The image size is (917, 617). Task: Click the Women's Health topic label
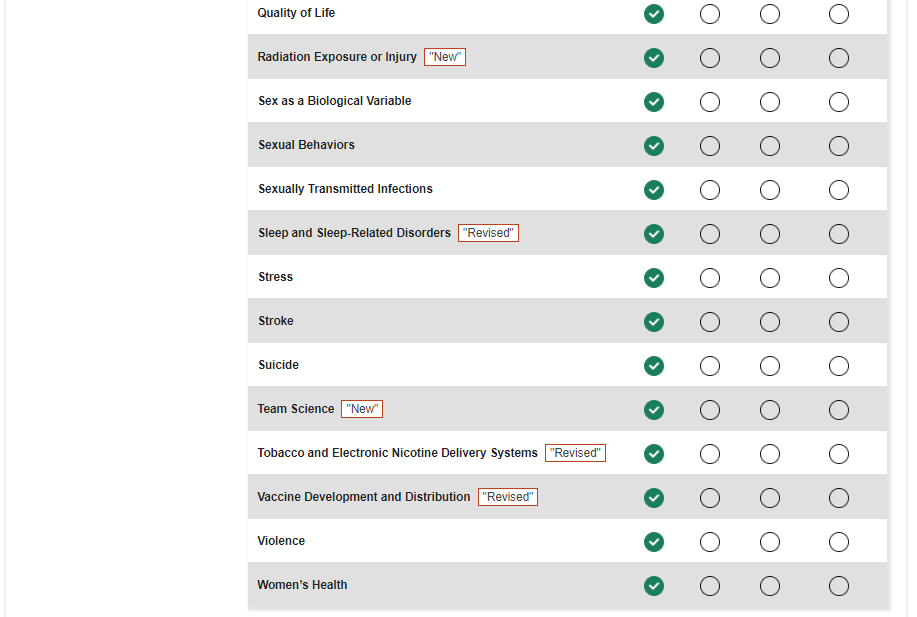[x=302, y=585]
